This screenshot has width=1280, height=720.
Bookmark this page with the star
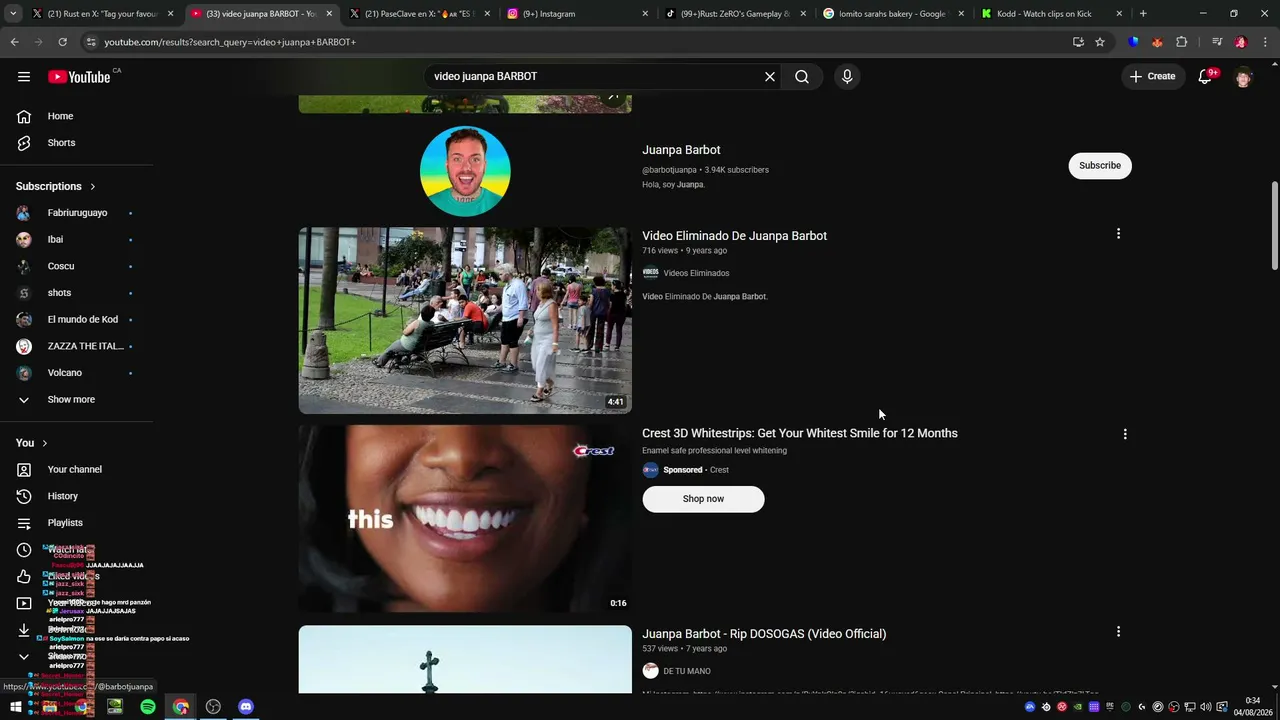coord(1100,42)
